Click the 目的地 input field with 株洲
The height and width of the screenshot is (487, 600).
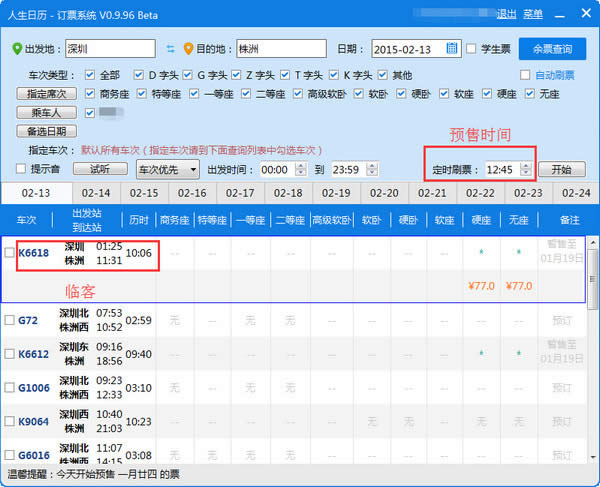pyautogui.click(x=281, y=49)
